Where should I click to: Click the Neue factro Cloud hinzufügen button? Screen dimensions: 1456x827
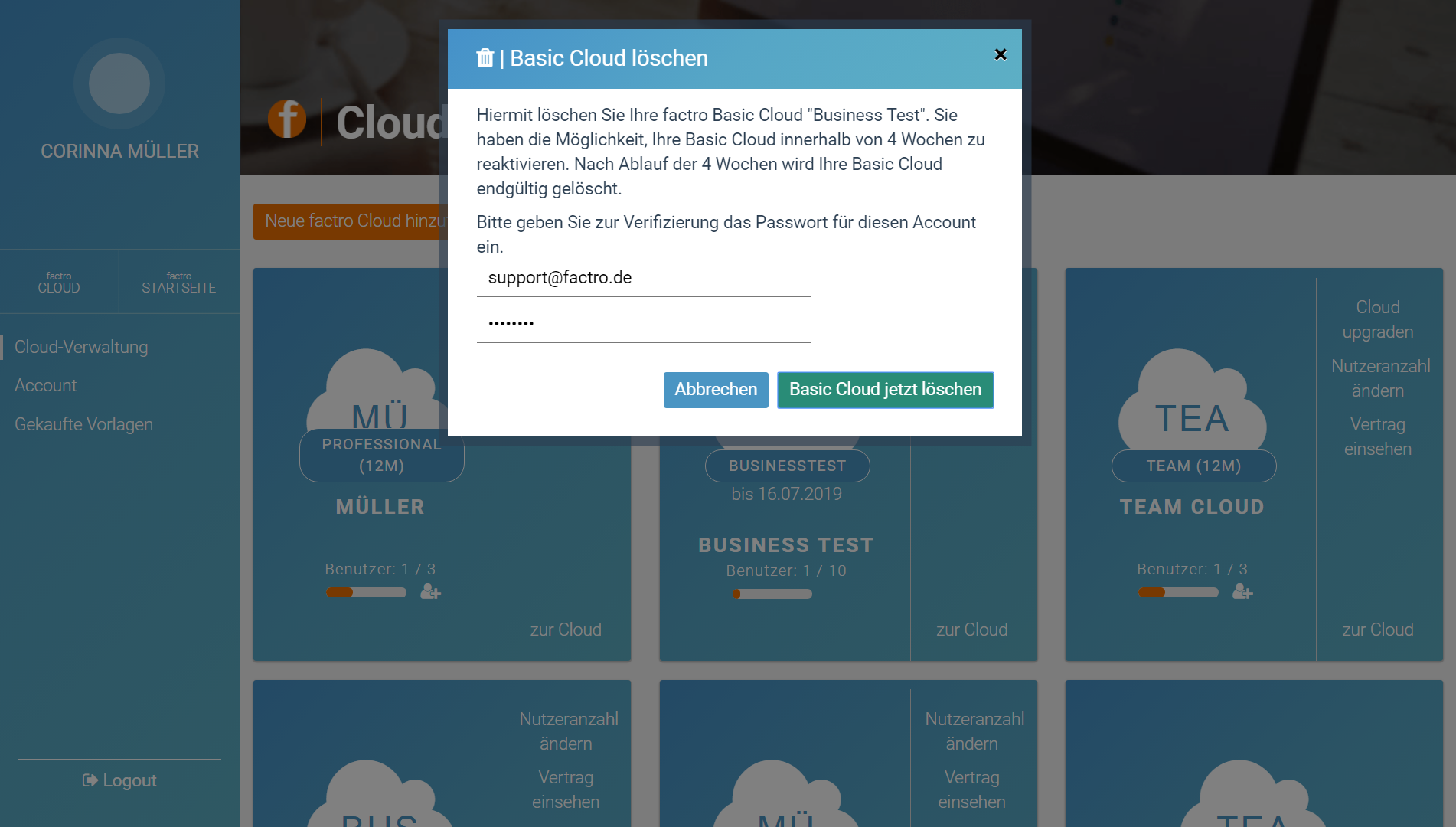[351, 221]
